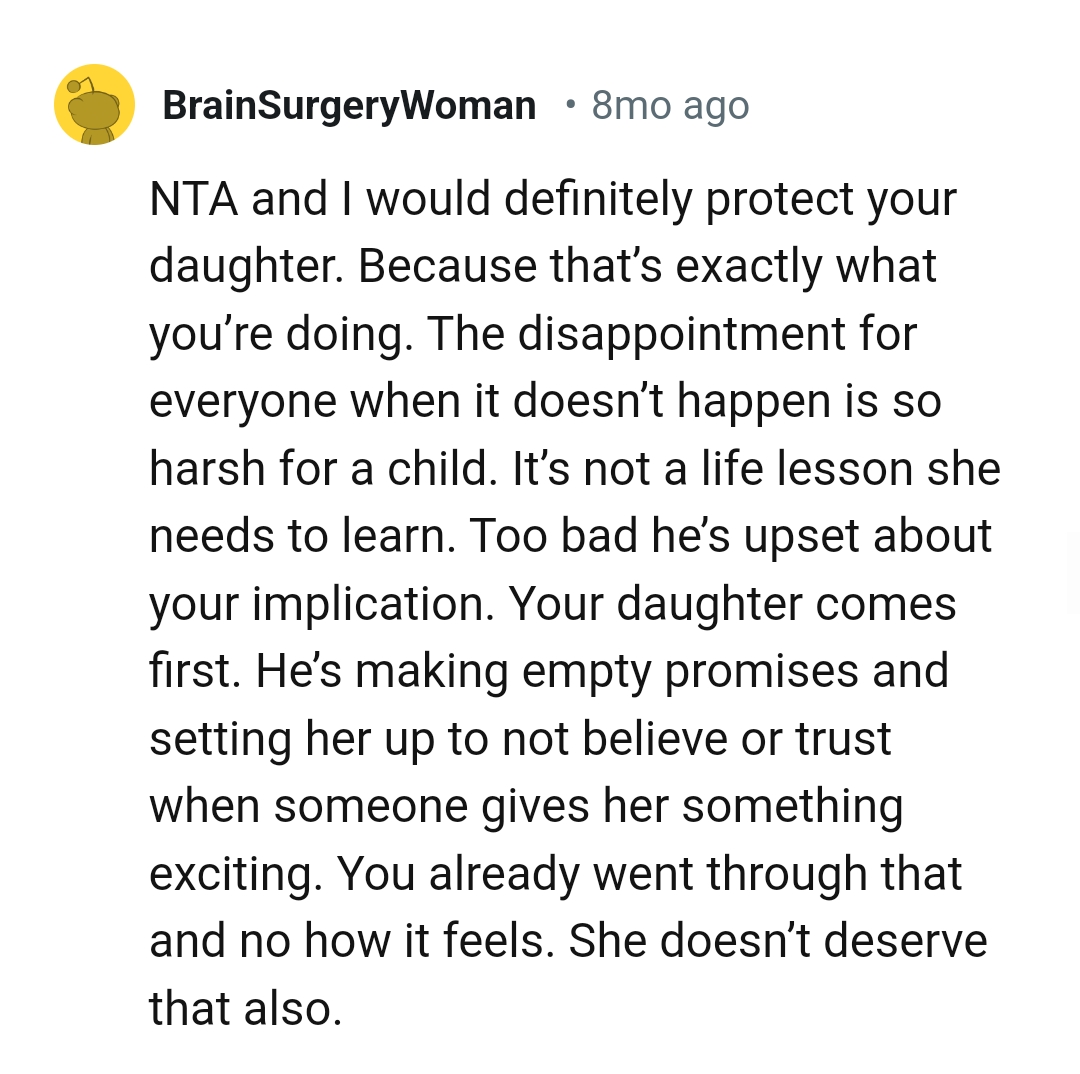Open BrainSurgeryWoman's user profile

(x=349, y=105)
